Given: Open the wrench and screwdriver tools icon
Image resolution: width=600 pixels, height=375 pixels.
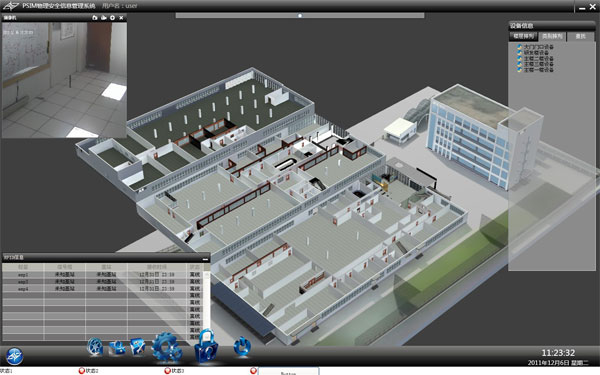Looking at the screenshot, I should (138, 347).
